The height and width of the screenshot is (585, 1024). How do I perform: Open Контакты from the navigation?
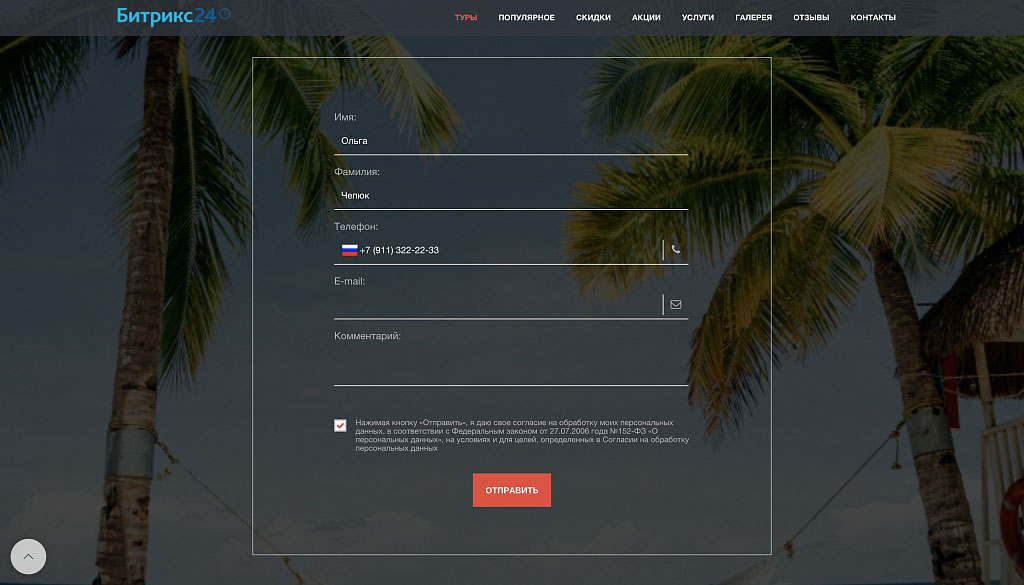[x=873, y=18]
